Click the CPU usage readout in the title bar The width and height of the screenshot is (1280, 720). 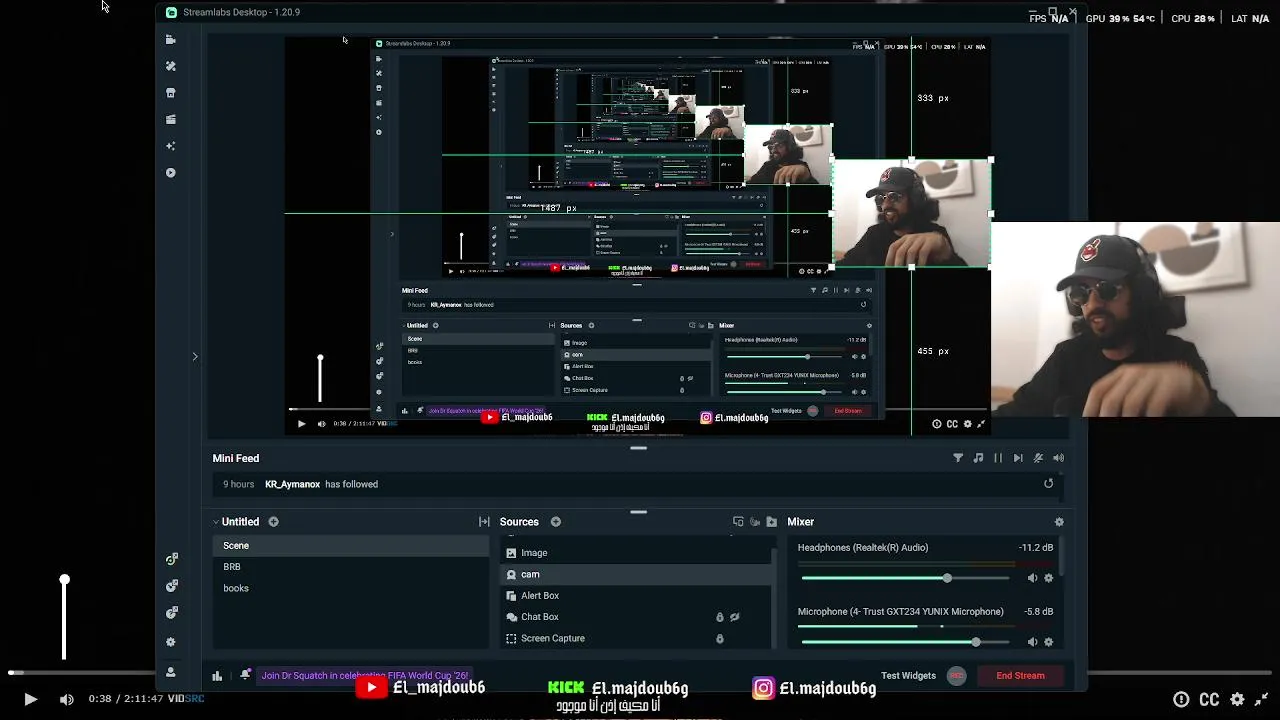1193,18
